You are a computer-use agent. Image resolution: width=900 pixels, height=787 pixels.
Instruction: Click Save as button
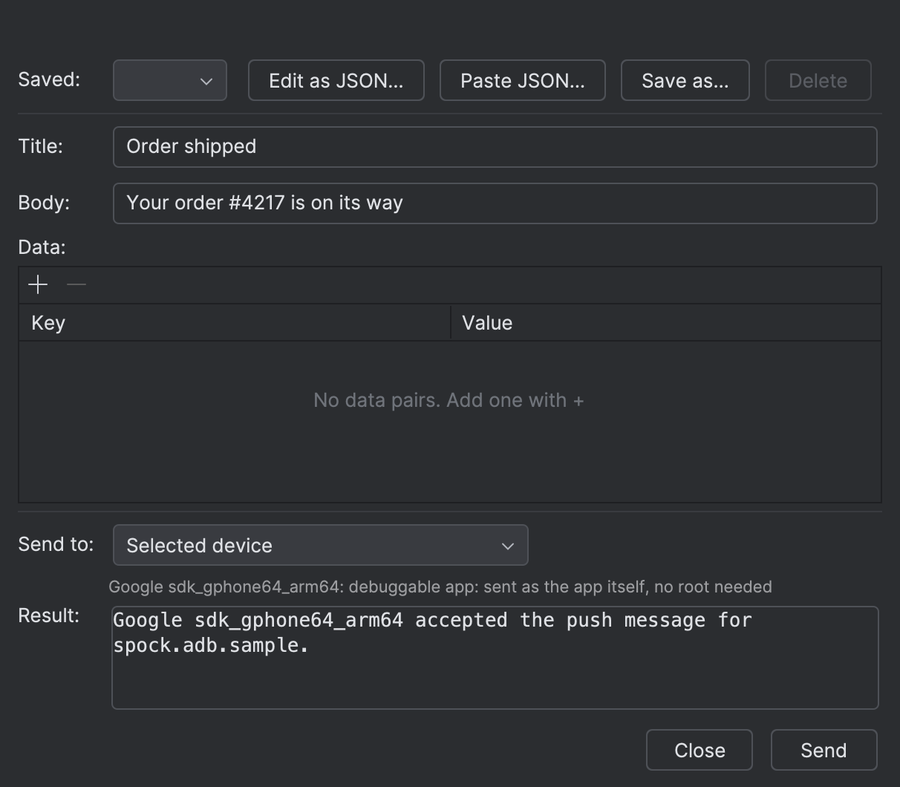(x=685, y=80)
